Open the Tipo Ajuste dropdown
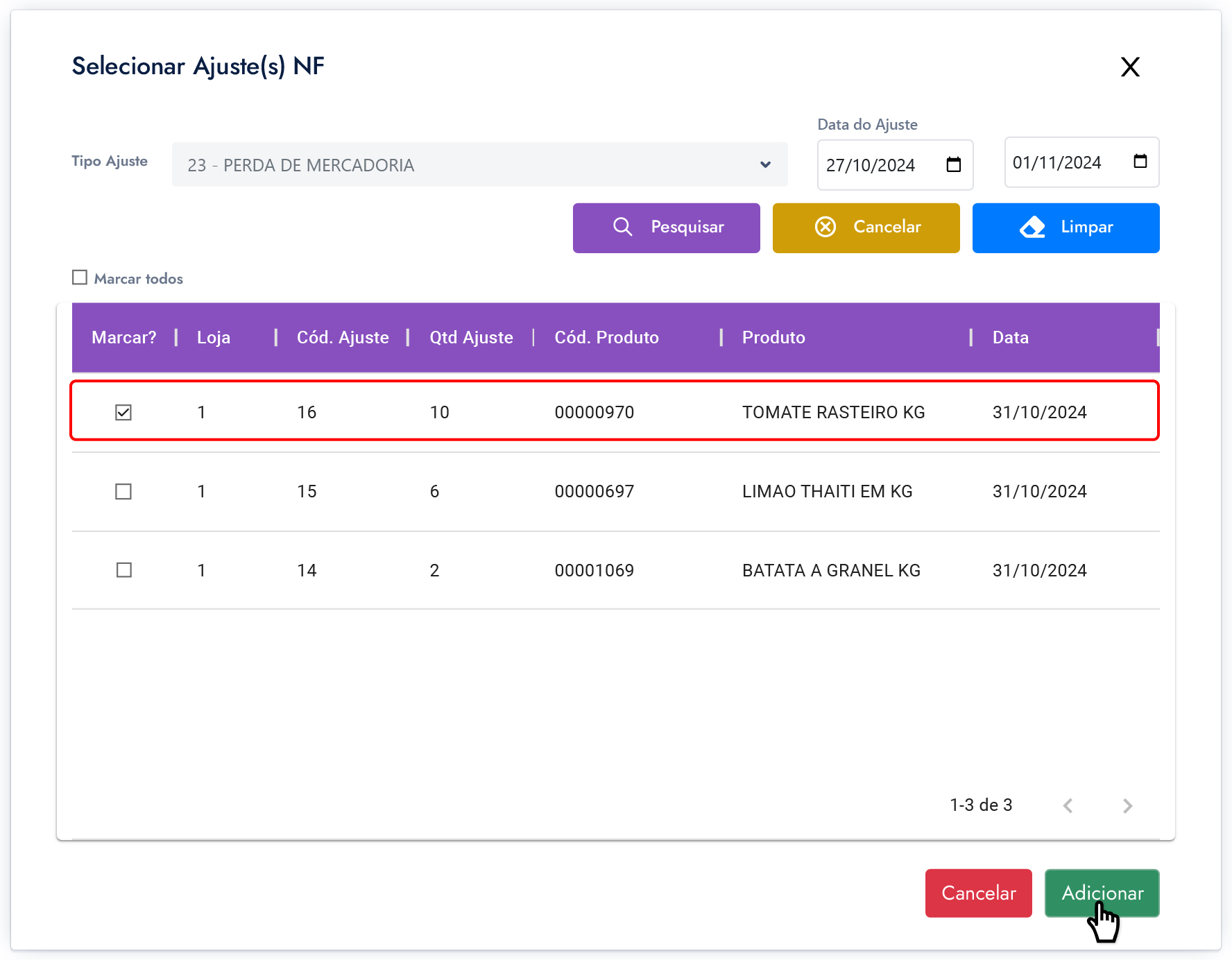Viewport: 1232px width, 960px height. pyautogui.click(x=479, y=164)
